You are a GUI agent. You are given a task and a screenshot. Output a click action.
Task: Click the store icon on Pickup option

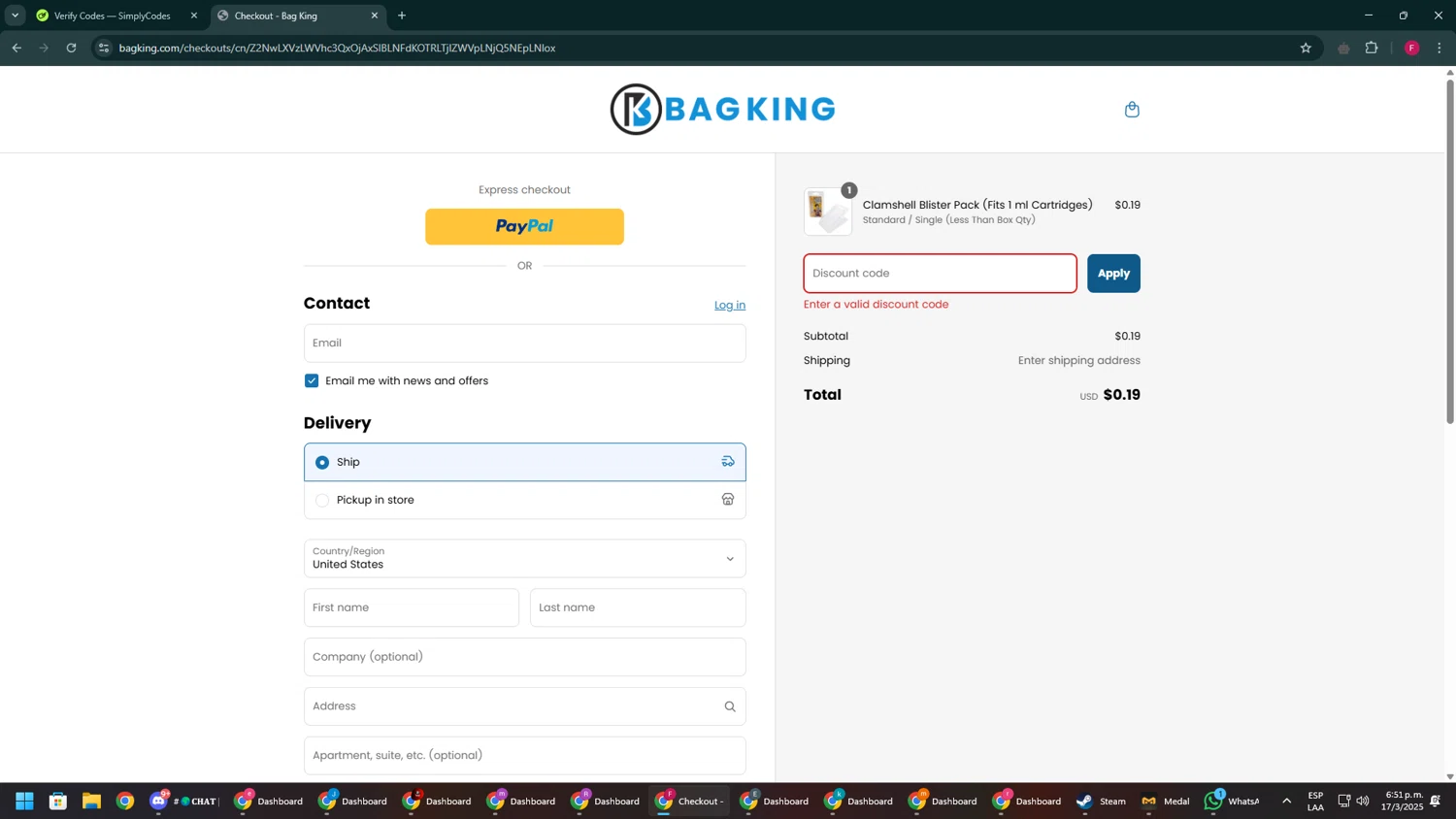[728, 500]
